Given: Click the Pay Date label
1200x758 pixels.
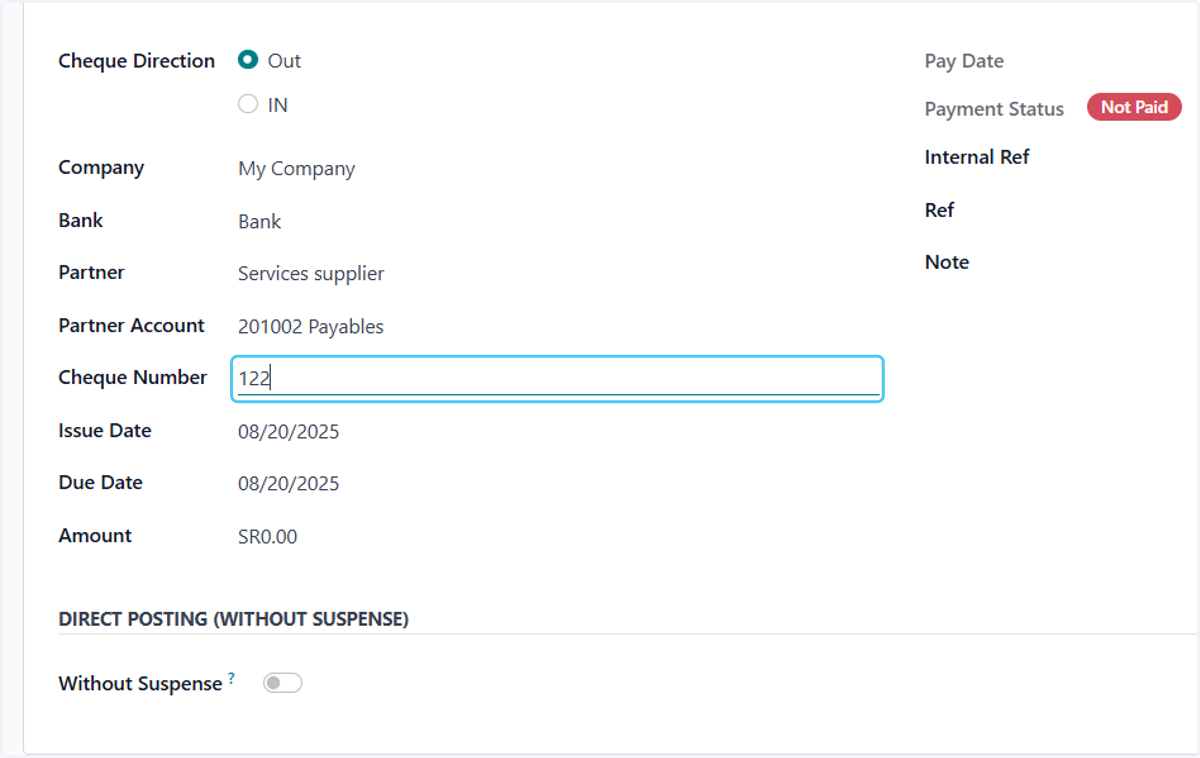Looking at the screenshot, I should coord(964,61).
